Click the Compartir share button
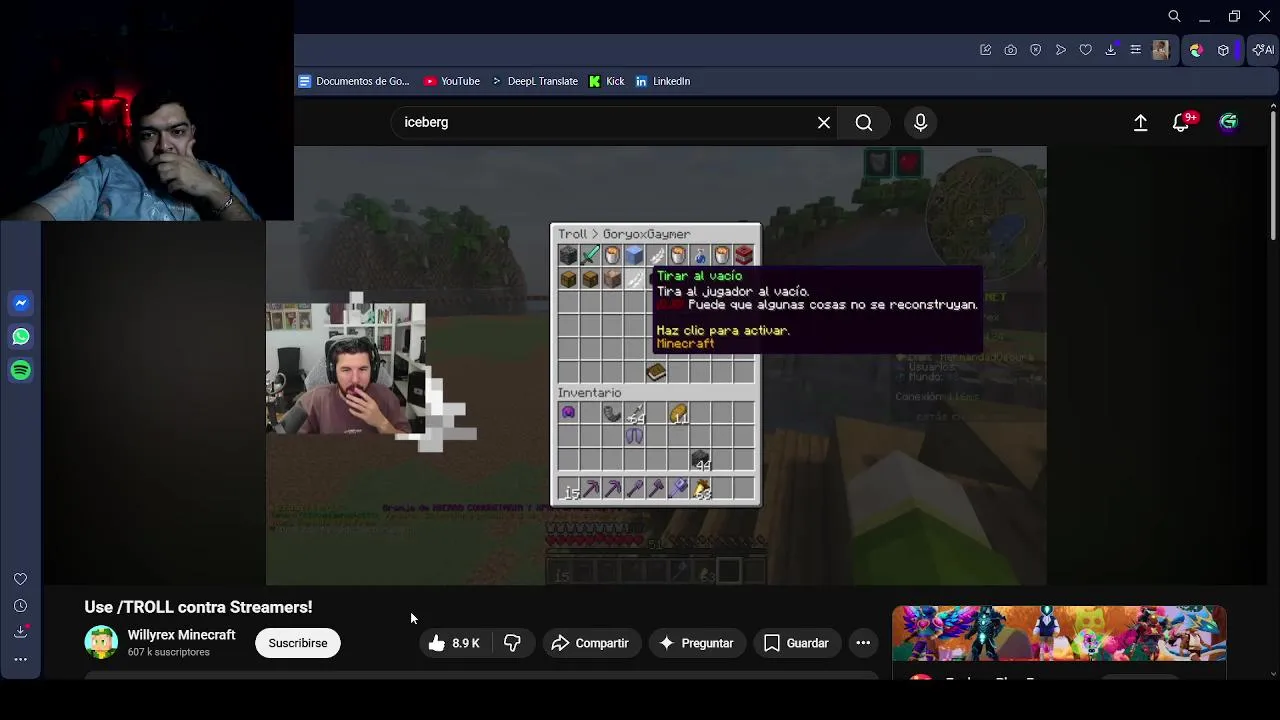The image size is (1280, 720). click(x=589, y=643)
